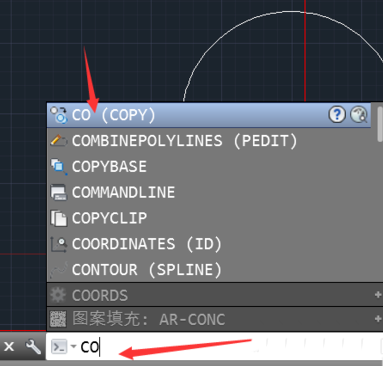Click the COPYBASE icon

point(59,167)
